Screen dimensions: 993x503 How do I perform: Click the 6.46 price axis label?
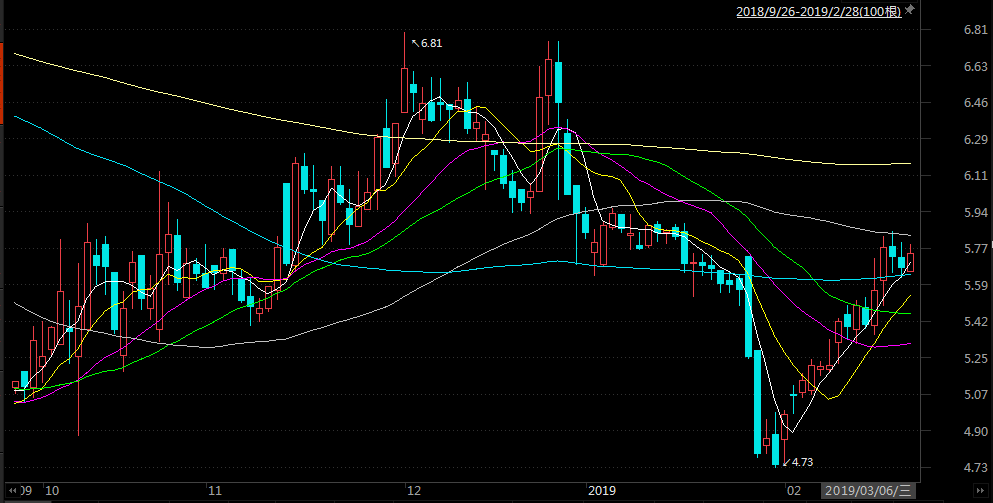[975, 103]
